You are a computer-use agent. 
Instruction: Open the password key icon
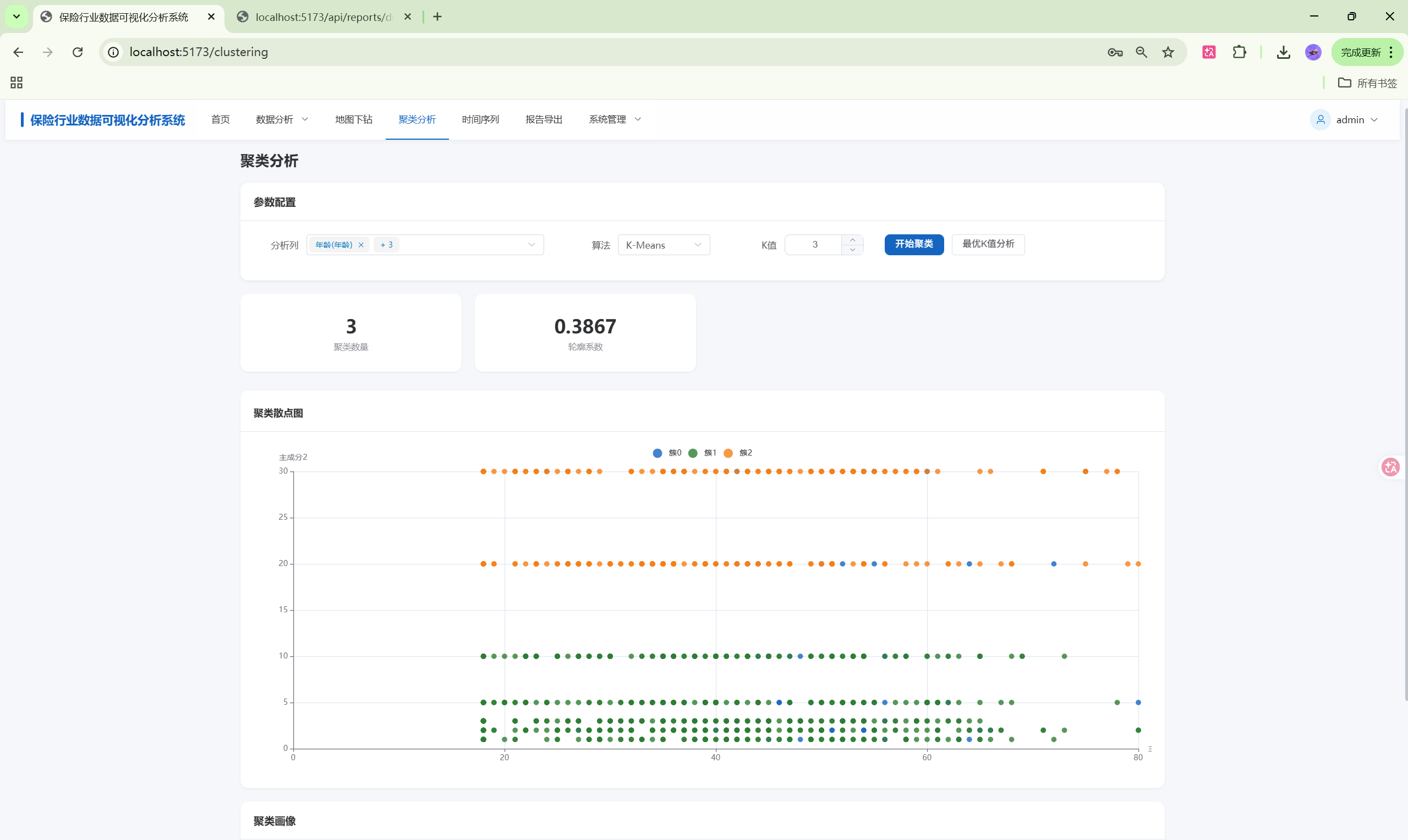[1115, 52]
